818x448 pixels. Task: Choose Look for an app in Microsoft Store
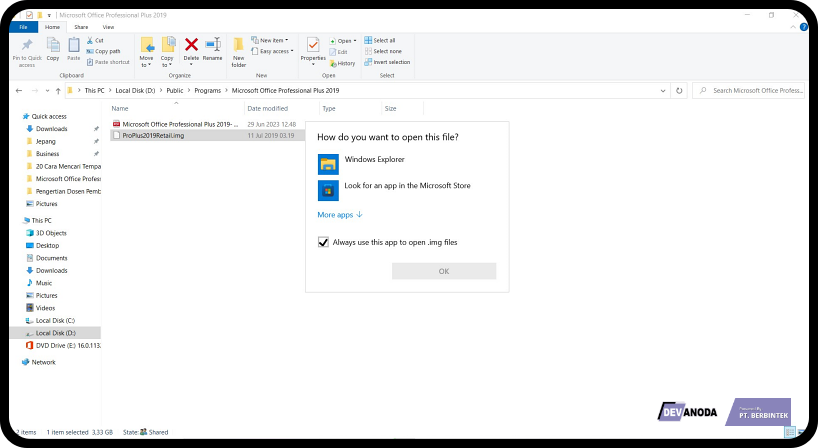(x=407, y=190)
